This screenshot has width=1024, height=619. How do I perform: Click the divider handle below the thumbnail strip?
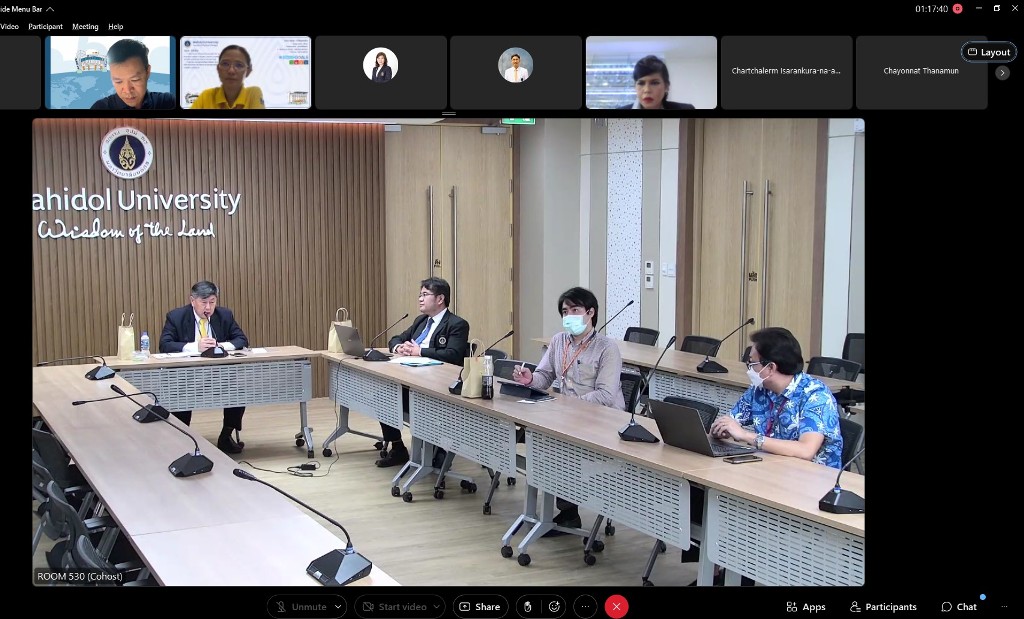click(x=449, y=114)
